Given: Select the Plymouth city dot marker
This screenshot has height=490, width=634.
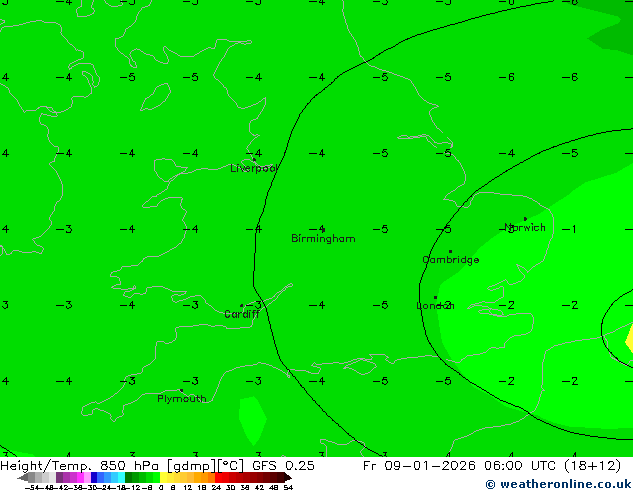Looking at the screenshot, I should (x=181, y=391).
